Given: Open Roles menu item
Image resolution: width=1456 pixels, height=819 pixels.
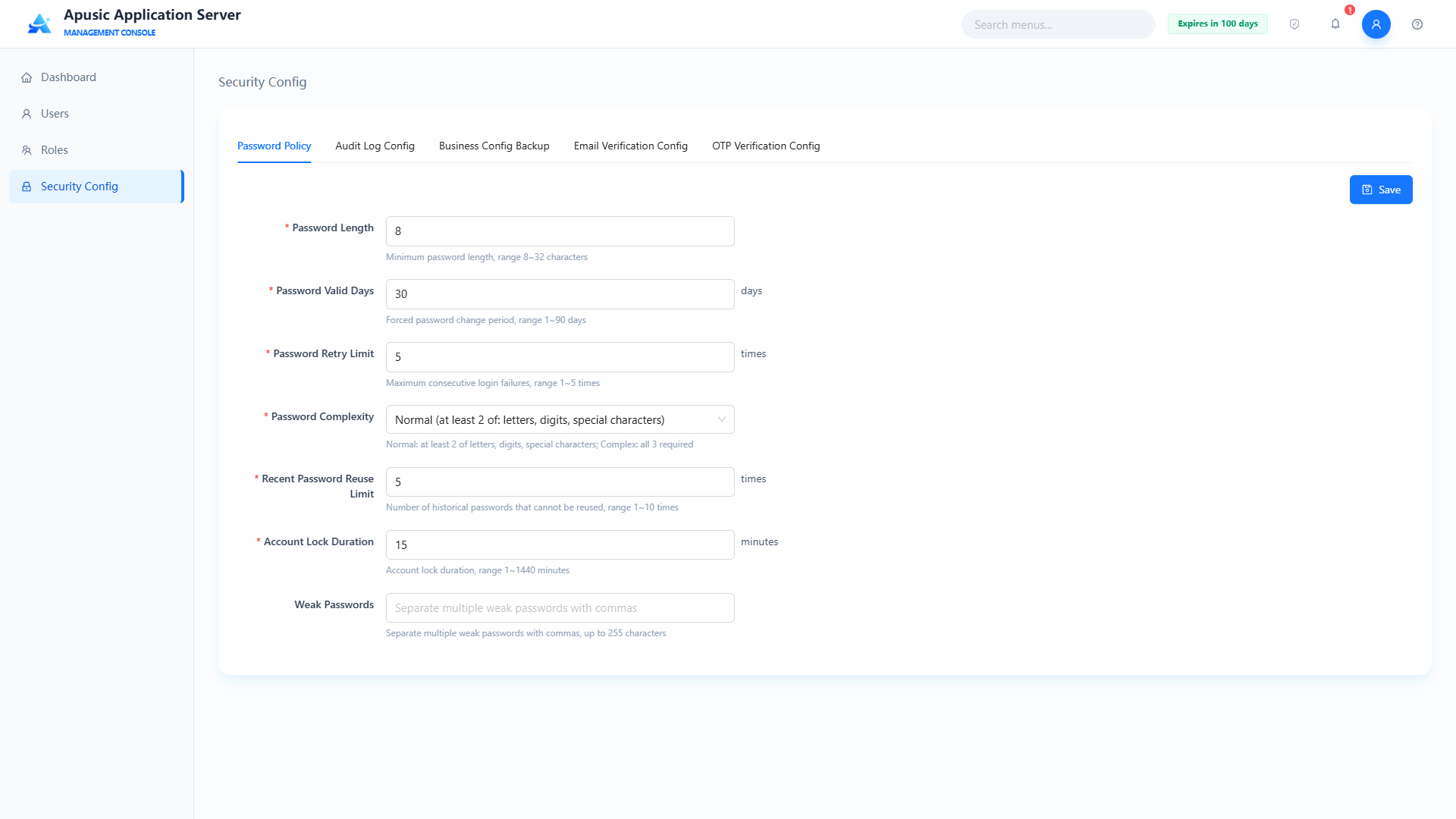Looking at the screenshot, I should coord(96,150).
